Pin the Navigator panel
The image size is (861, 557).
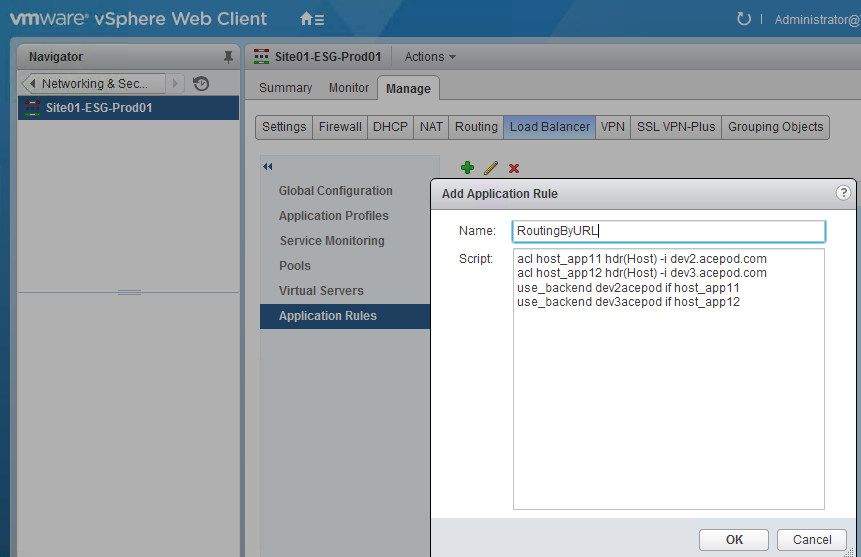click(x=228, y=57)
